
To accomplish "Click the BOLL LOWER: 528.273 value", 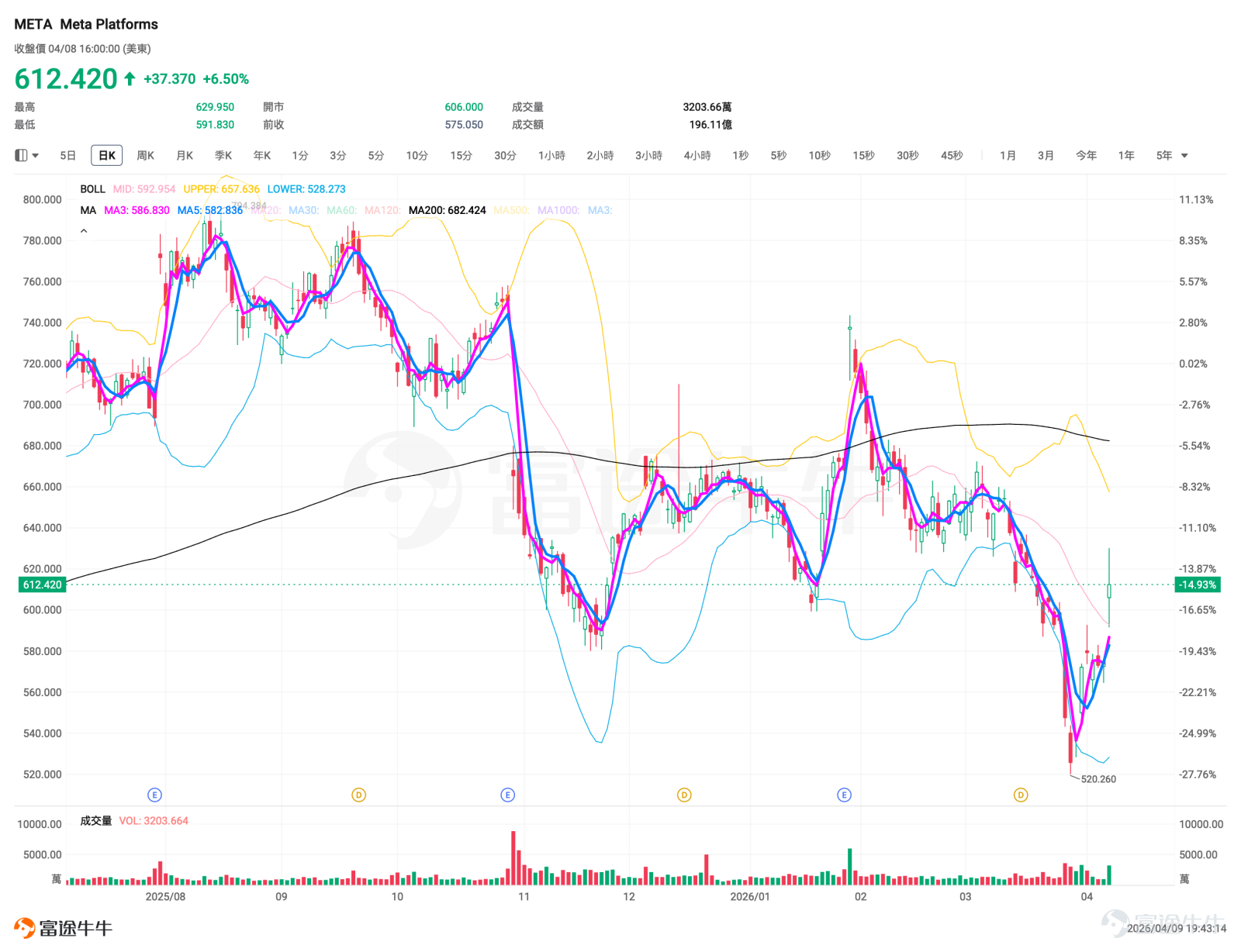I will pos(306,189).
